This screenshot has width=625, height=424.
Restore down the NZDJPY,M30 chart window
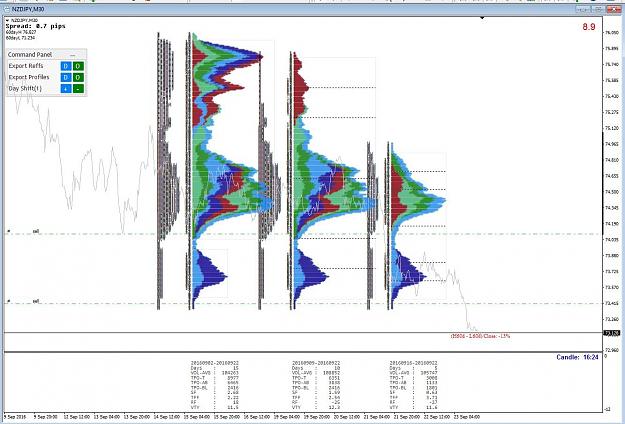pyautogui.click(x=597, y=9)
